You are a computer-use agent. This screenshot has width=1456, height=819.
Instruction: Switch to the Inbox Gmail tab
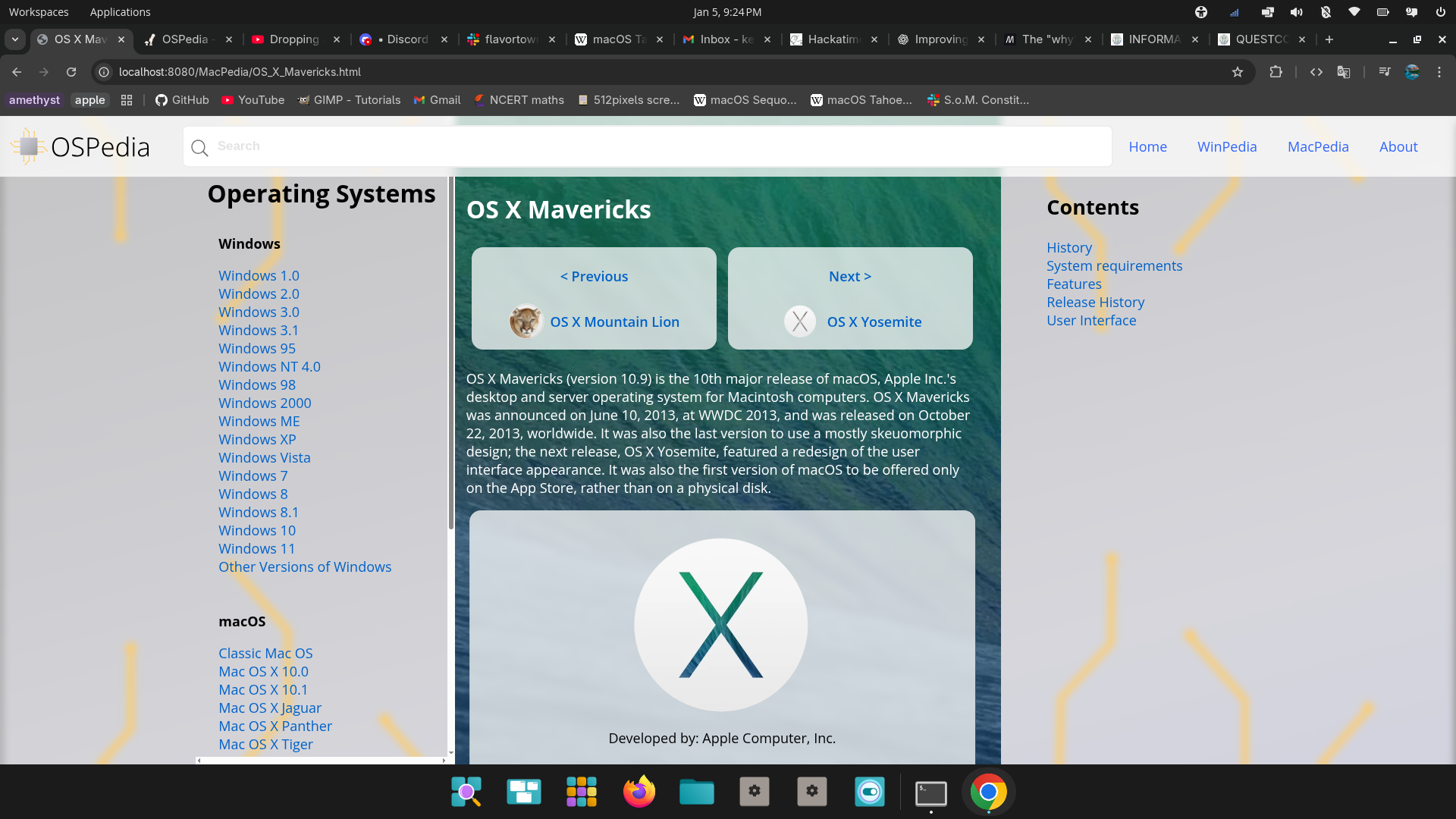pos(724,39)
